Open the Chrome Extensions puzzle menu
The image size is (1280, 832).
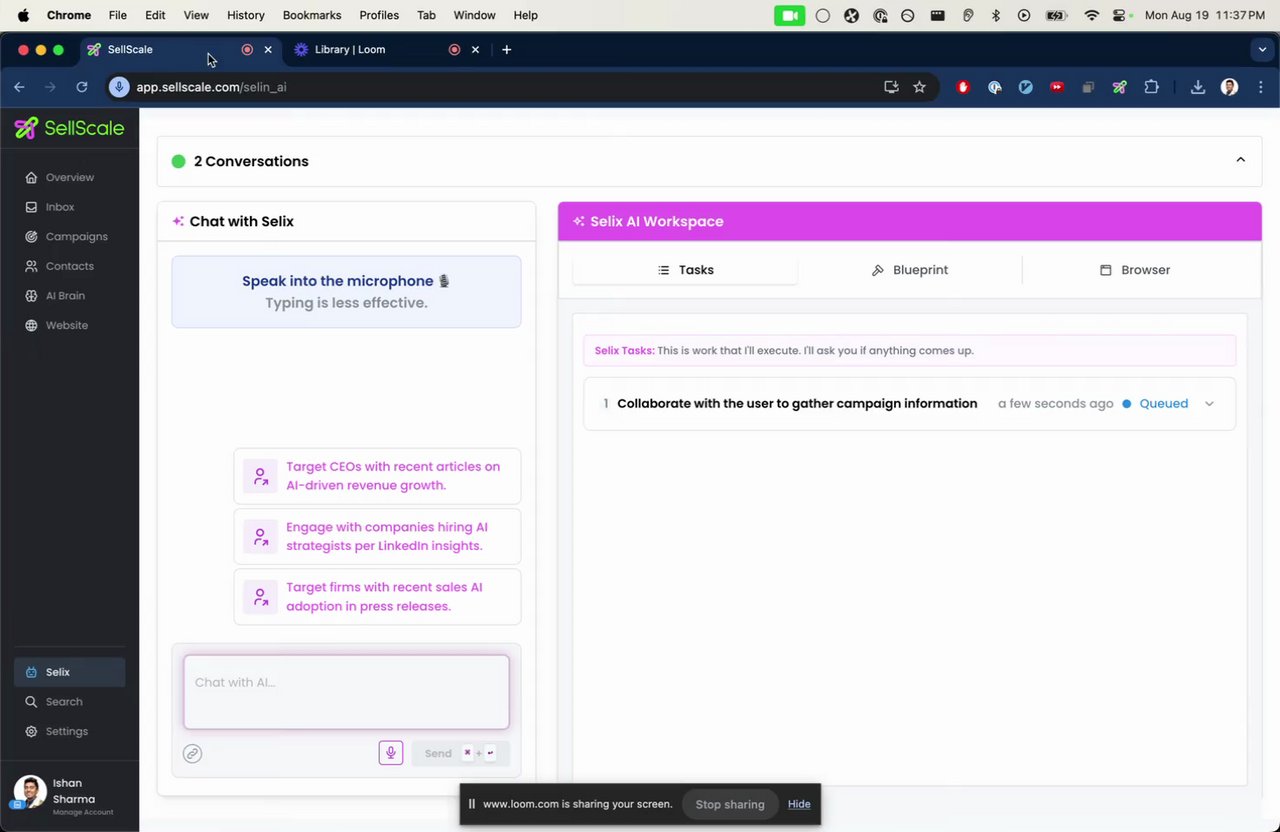(x=1151, y=87)
